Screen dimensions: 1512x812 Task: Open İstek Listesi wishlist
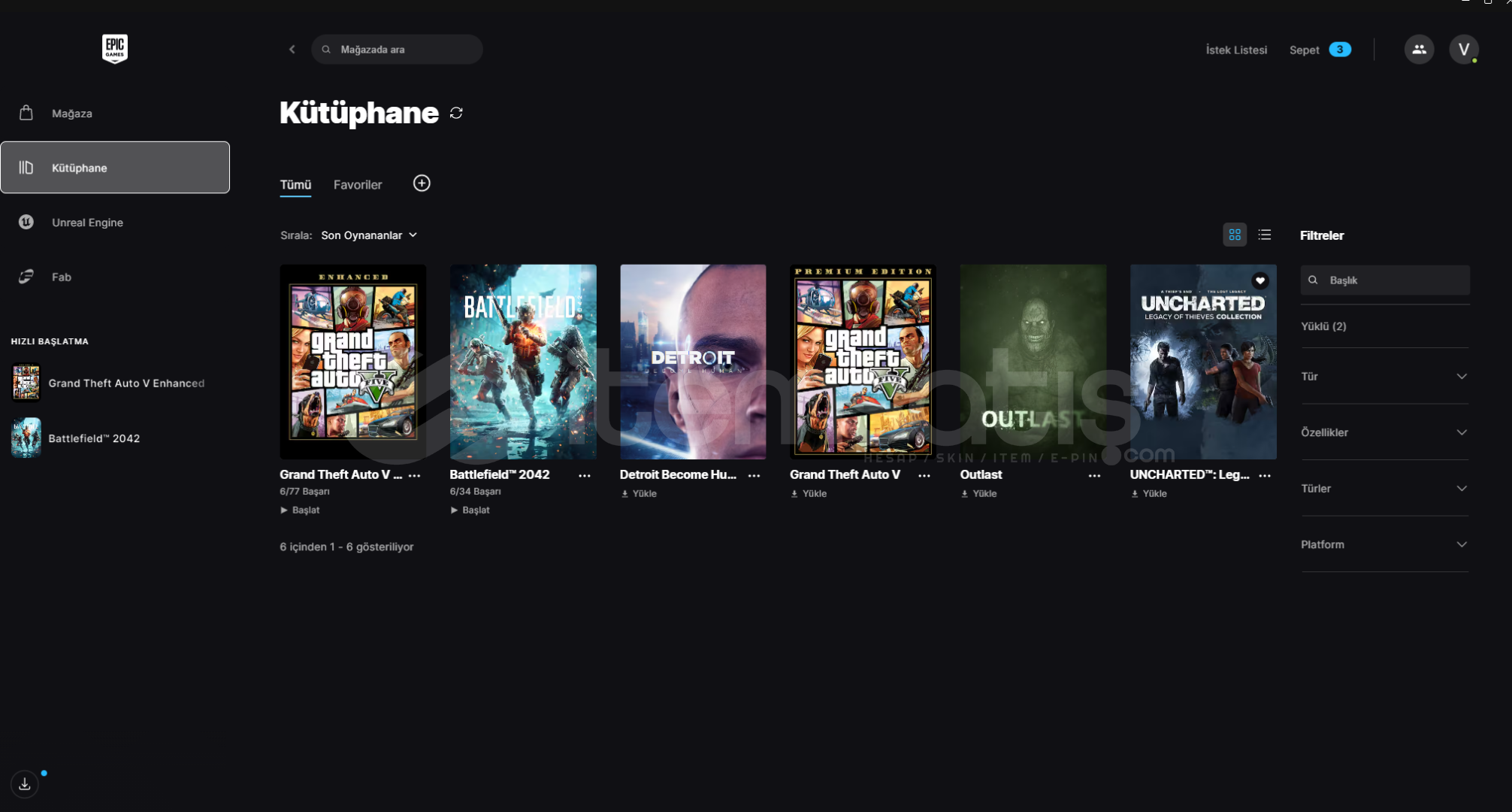1236,50
